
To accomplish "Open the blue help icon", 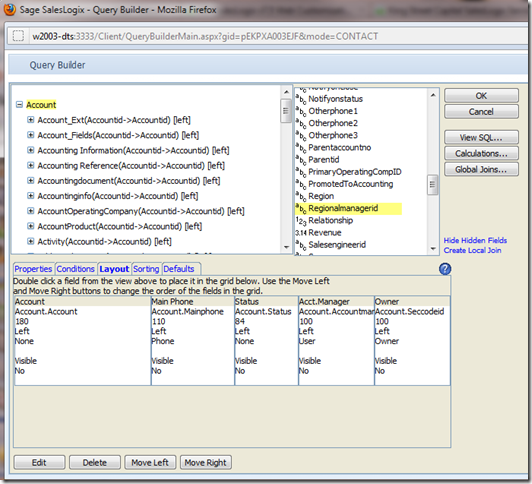I will 445,269.
